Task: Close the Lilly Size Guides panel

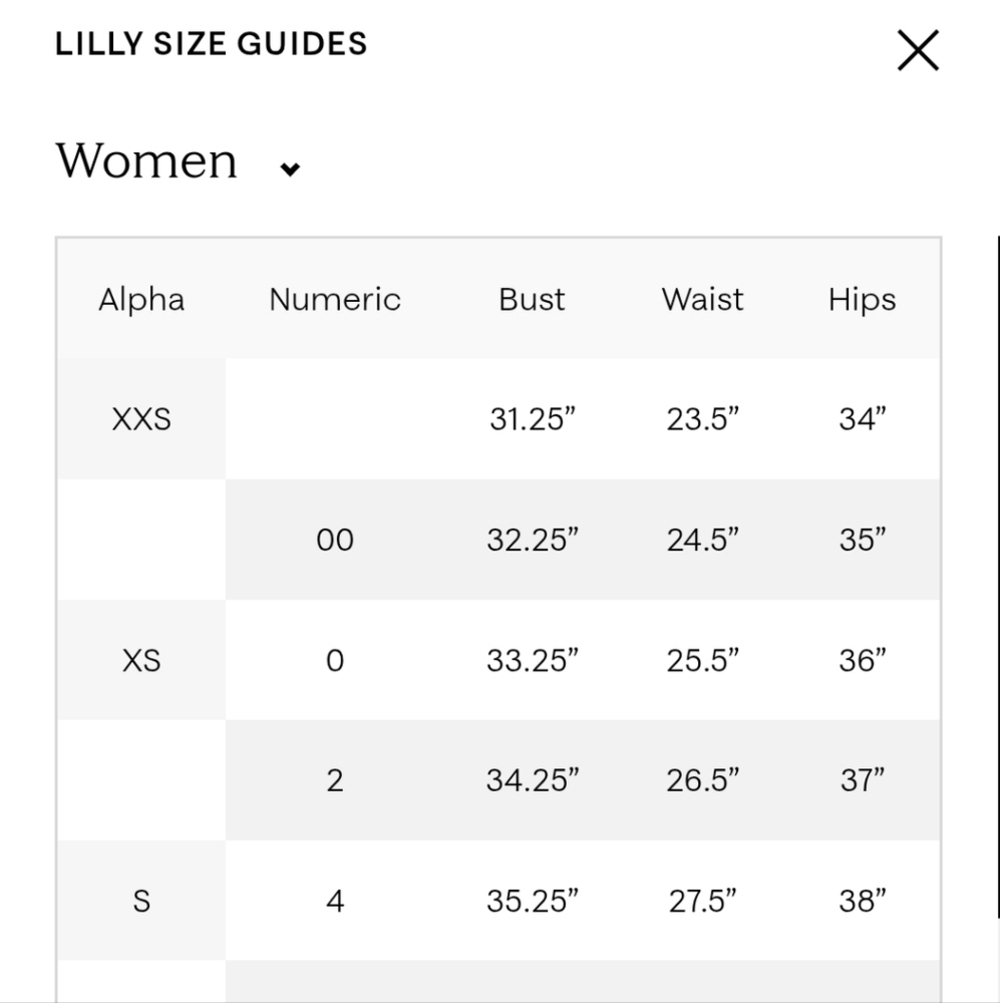Action: [x=917, y=50]
